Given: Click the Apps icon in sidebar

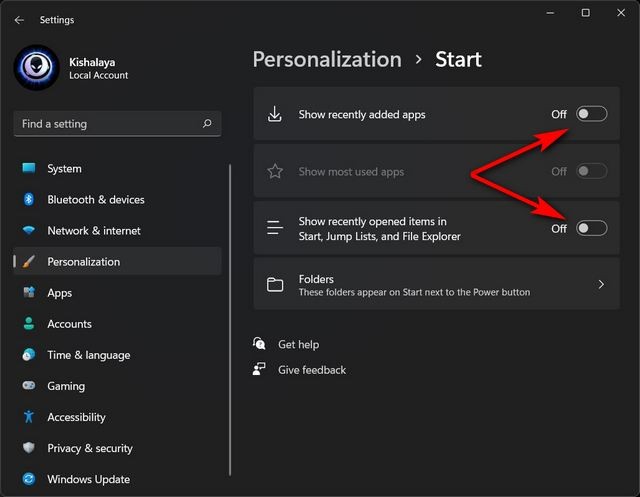Looking at the screenshot, I should [x=29, y=293].
